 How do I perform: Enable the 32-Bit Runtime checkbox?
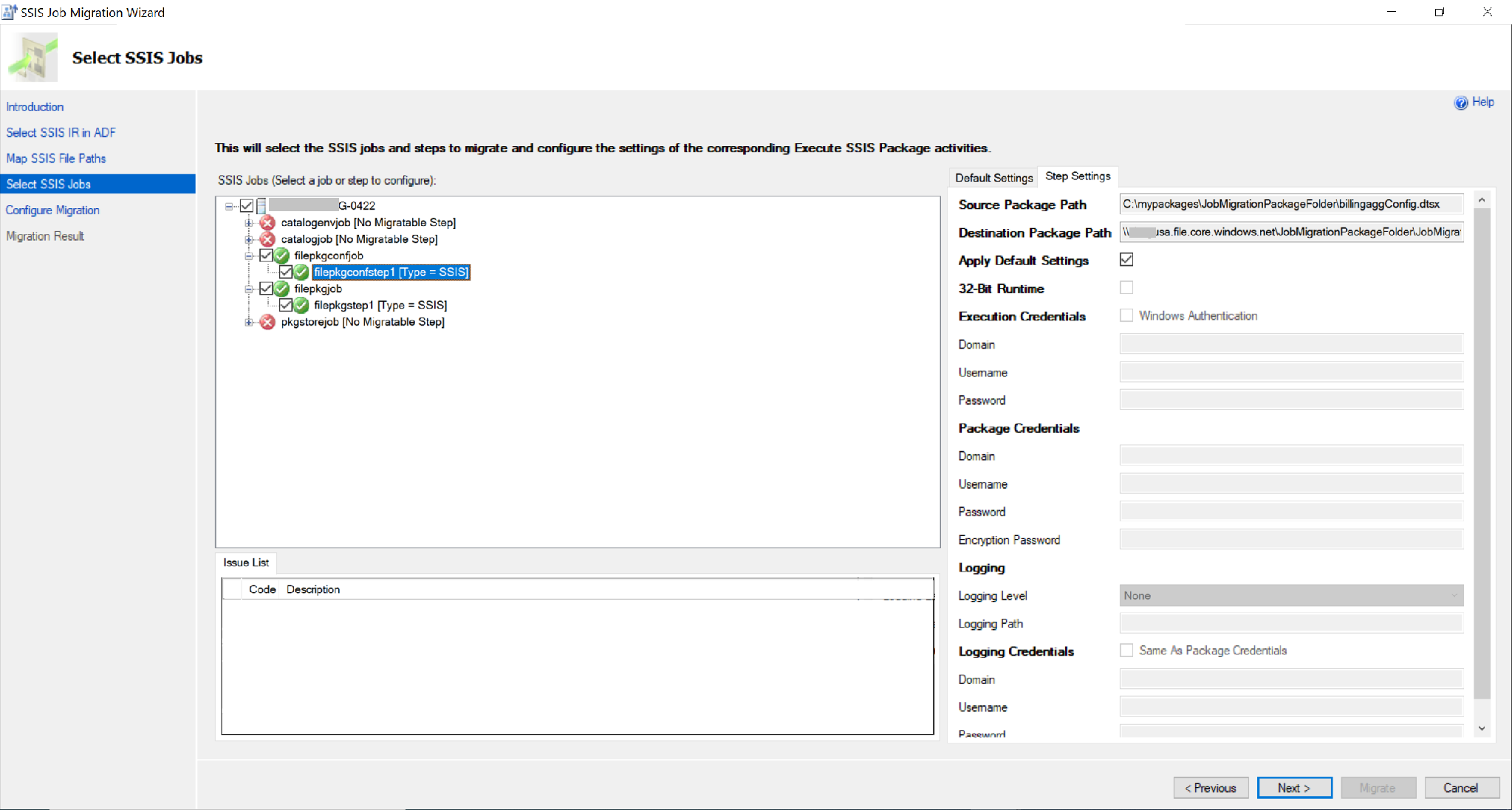(1126, 288)
